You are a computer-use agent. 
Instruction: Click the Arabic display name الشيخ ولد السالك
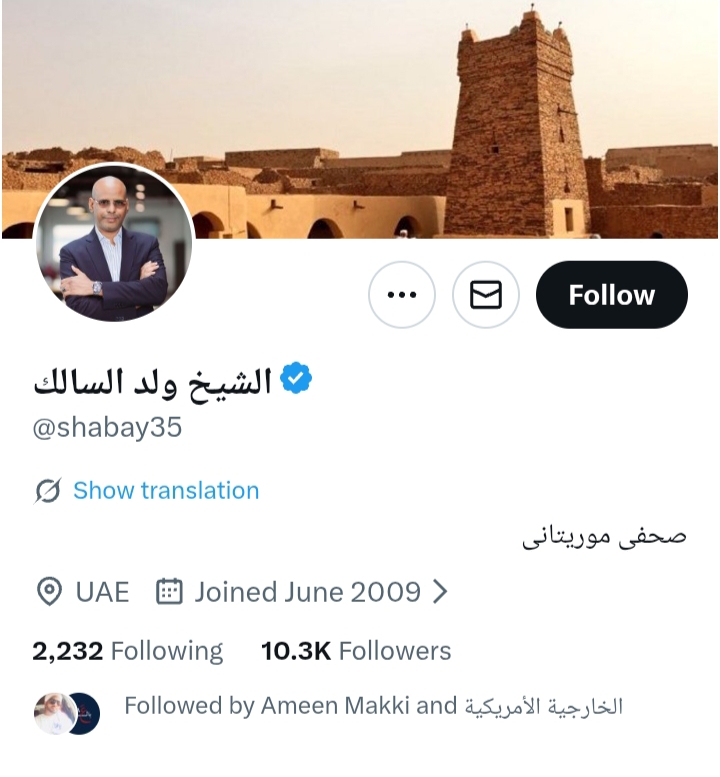click(152, 380)
